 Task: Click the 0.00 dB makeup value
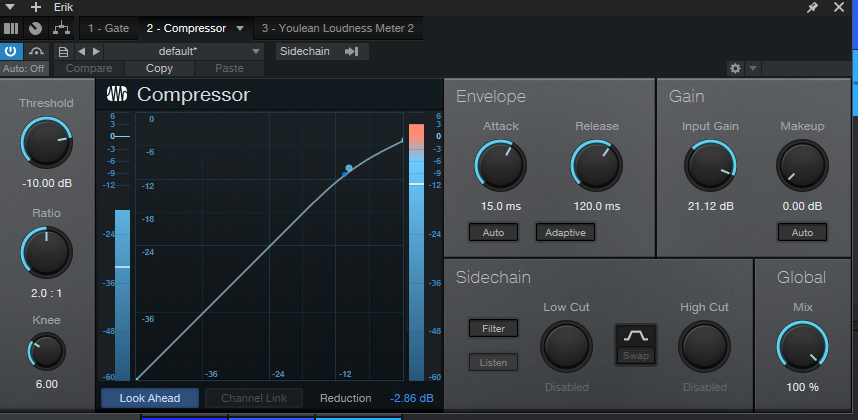(x=802, y=206)
